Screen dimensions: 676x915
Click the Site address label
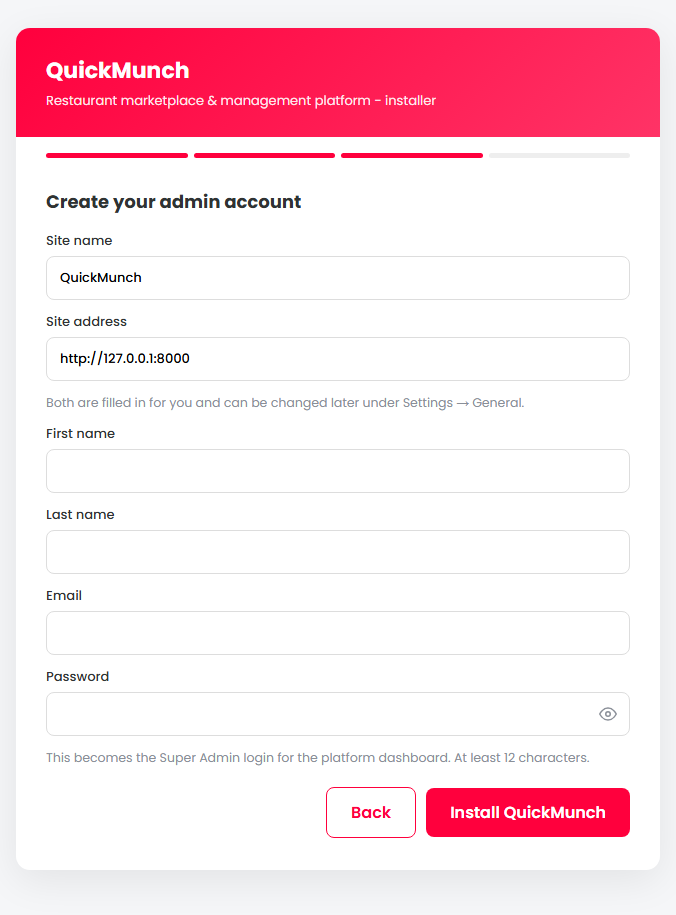[86, 322]
